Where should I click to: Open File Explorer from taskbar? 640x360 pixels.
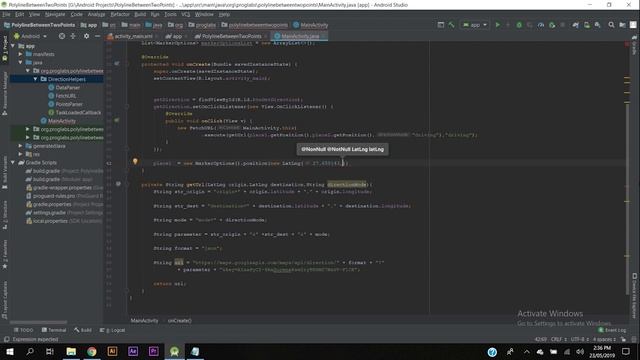(x=71, y=351)
